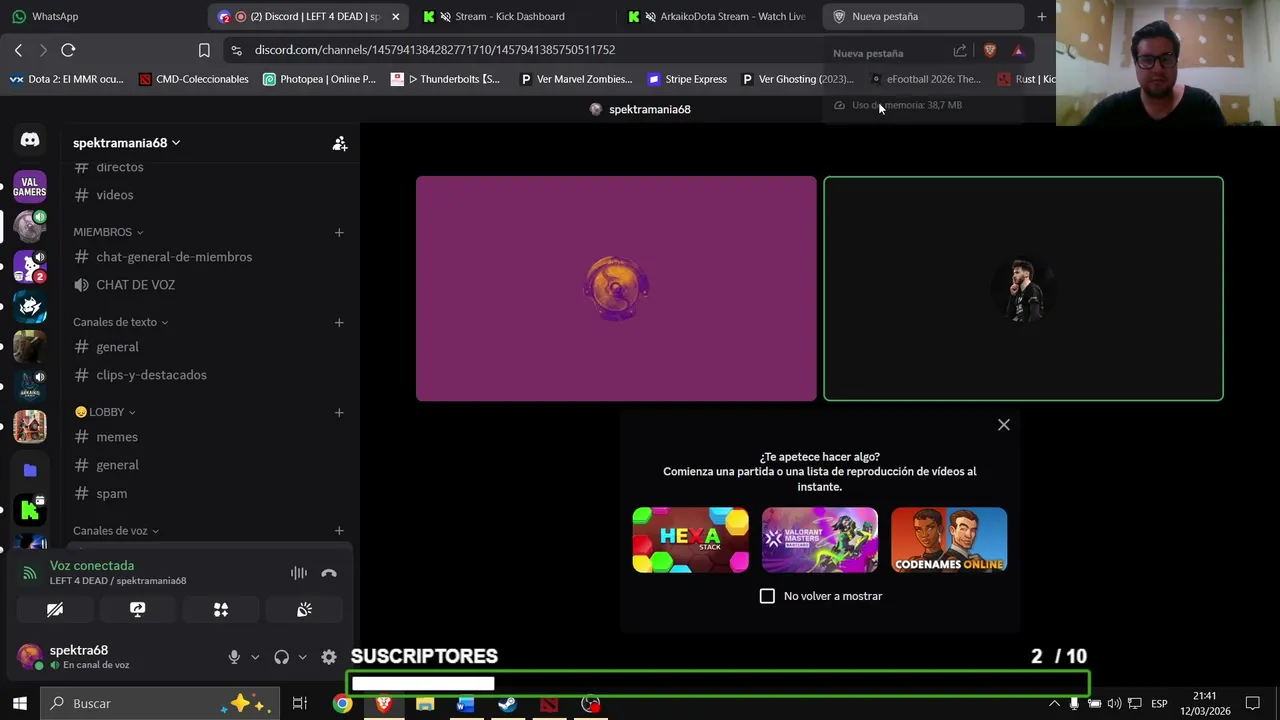The image size is (1280, 720).
Task: Open the soundboard button
Action: (x=304, y=609)
